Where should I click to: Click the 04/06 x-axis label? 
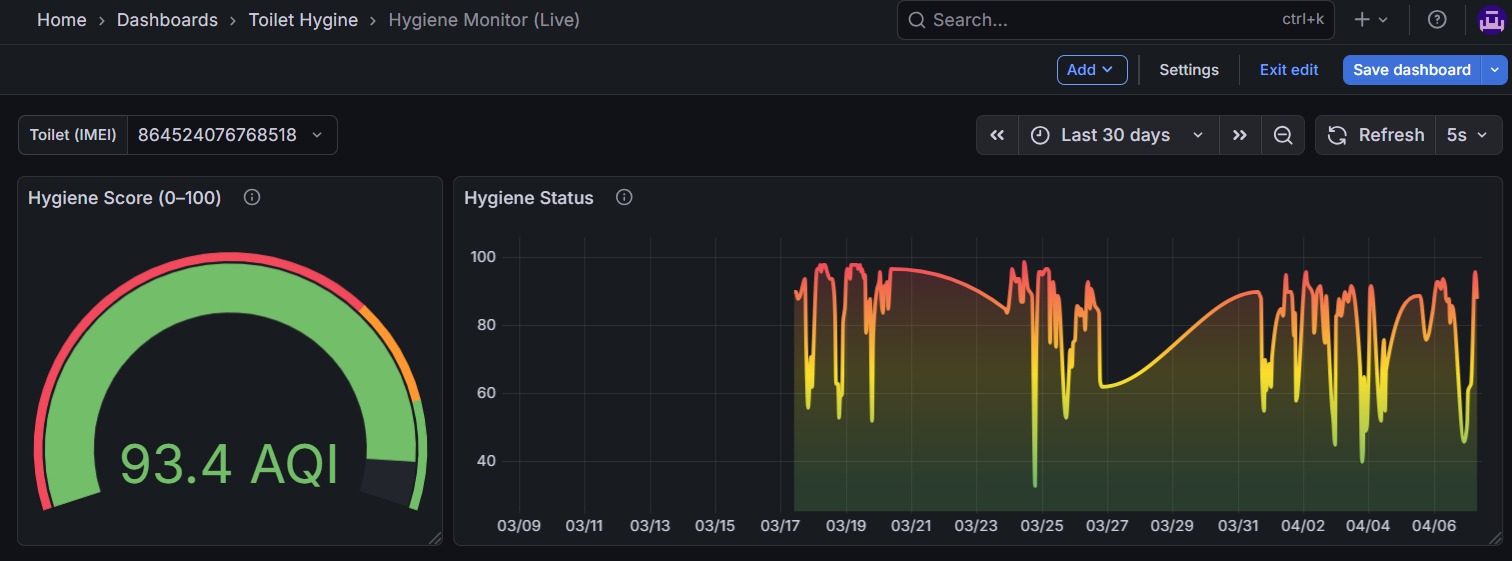pos(1433,525)
